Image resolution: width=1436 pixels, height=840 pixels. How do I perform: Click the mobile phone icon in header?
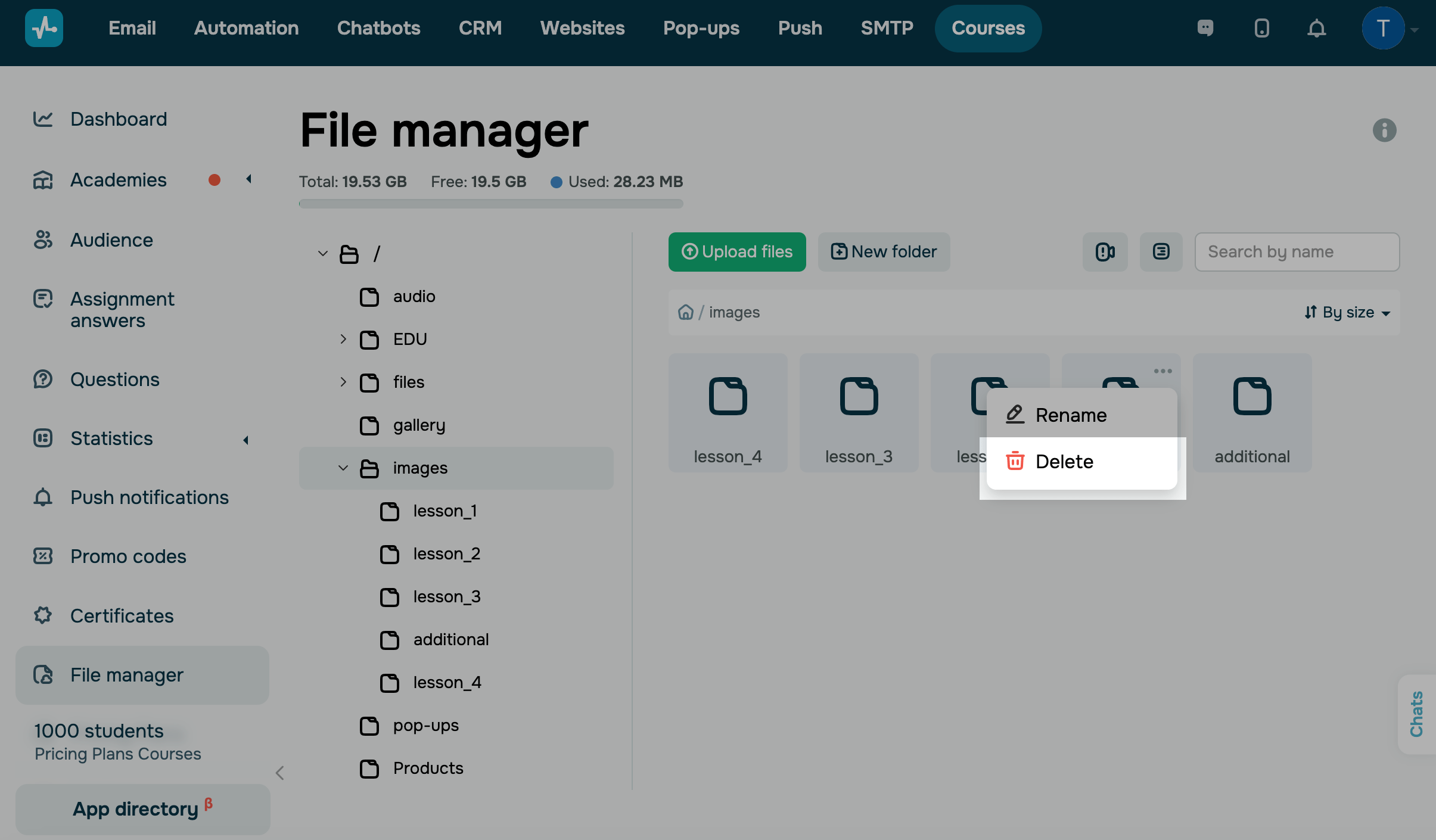pos(1261,28)
